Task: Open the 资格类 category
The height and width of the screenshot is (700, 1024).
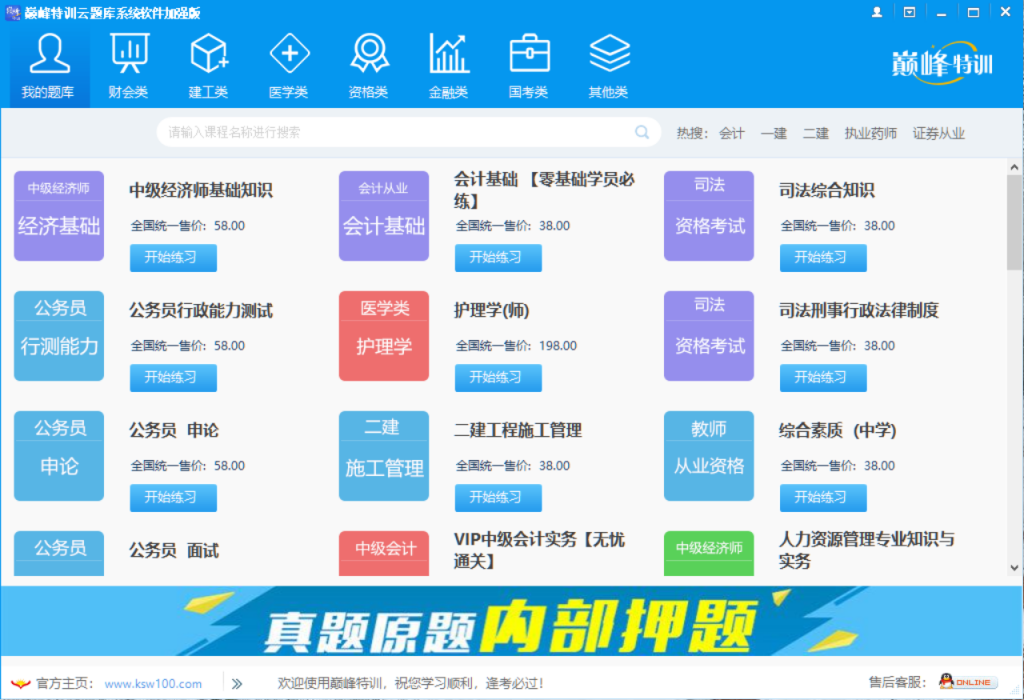Action: (x=369, y=67)
